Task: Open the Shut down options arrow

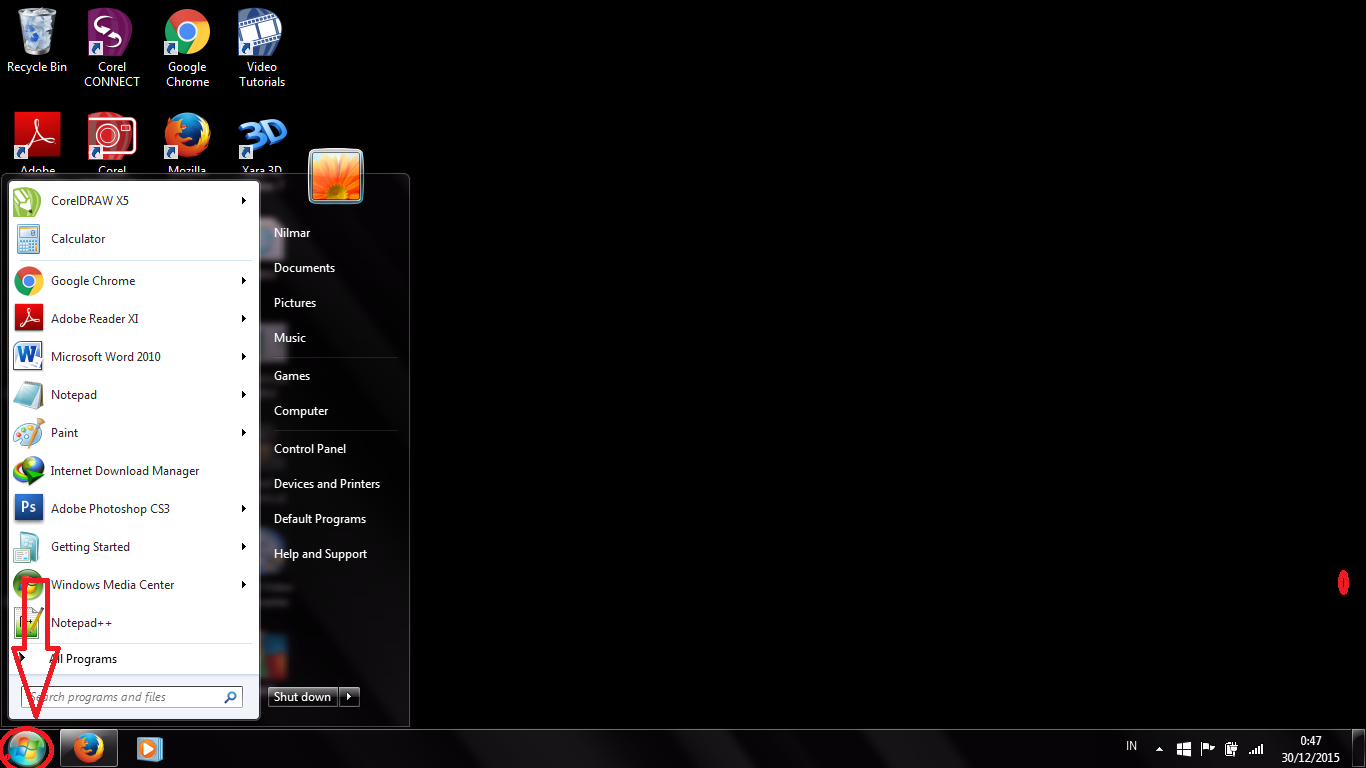Action: pos(349,697)
